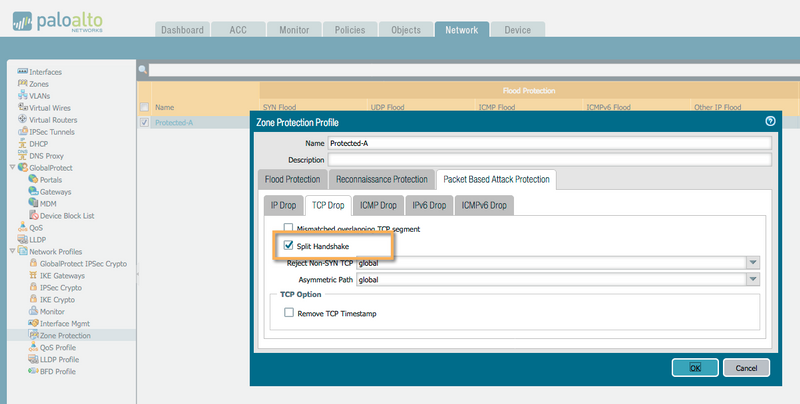Open the Asymmetric Path dropdown arrow

(753, 279)
